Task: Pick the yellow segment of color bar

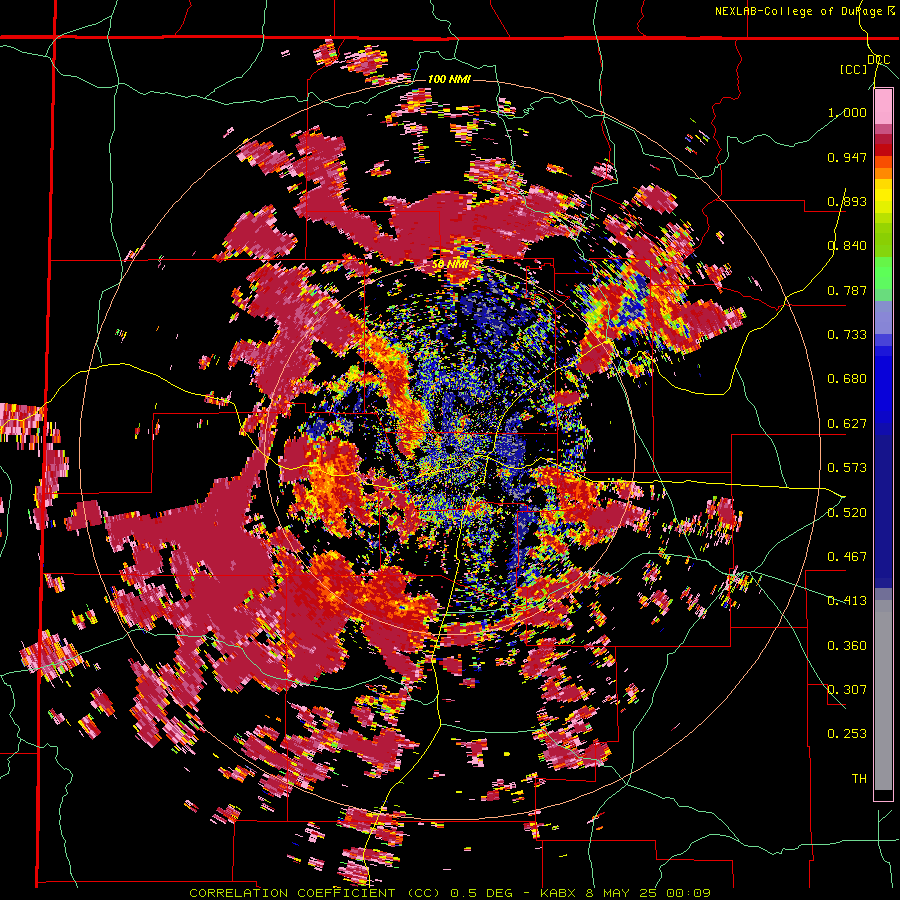Action: tap(883, 197)
